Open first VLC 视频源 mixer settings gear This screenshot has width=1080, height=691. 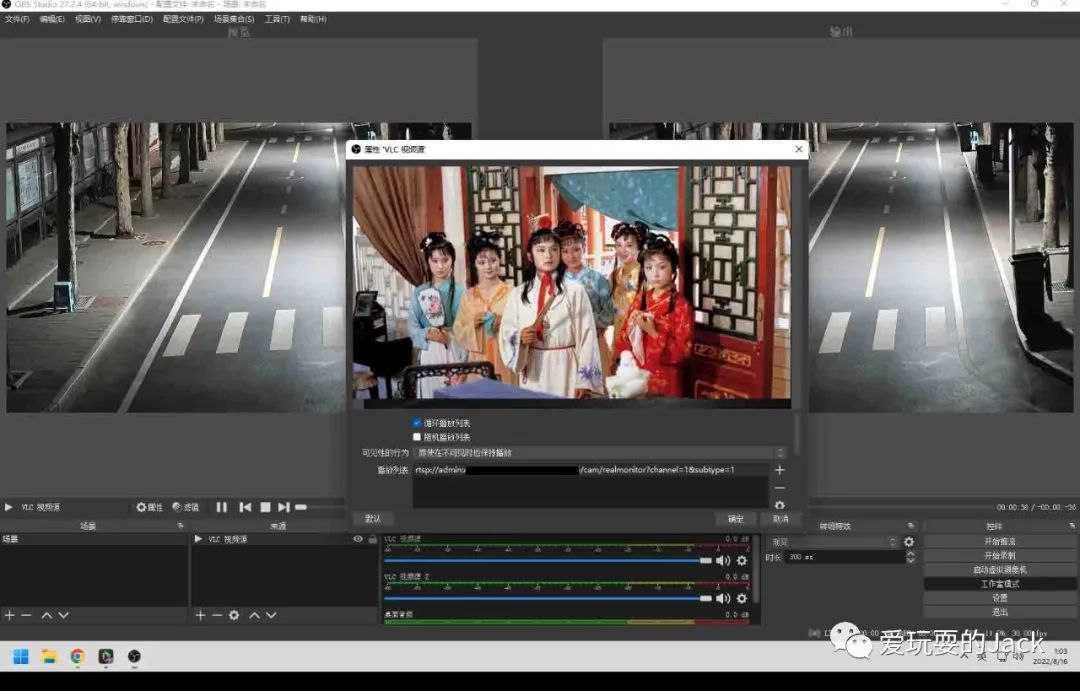742,561
